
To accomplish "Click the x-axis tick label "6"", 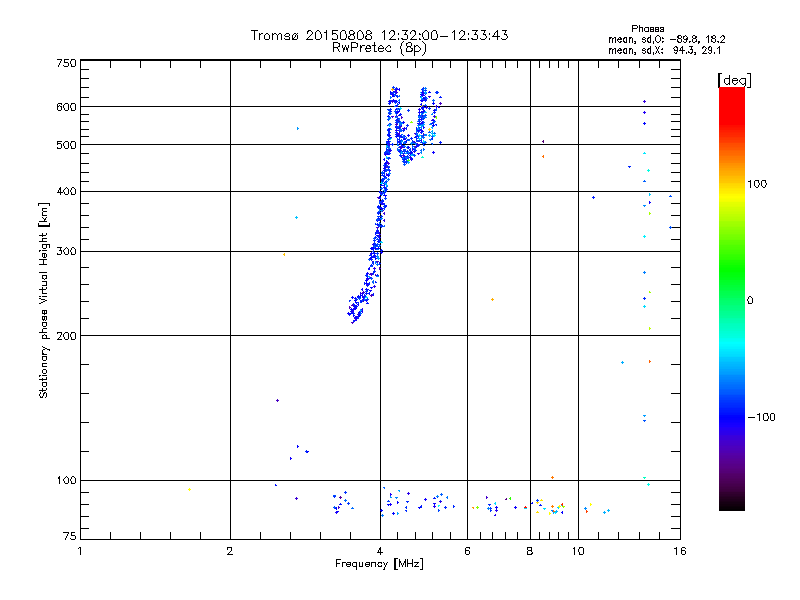I will [467, 551].
